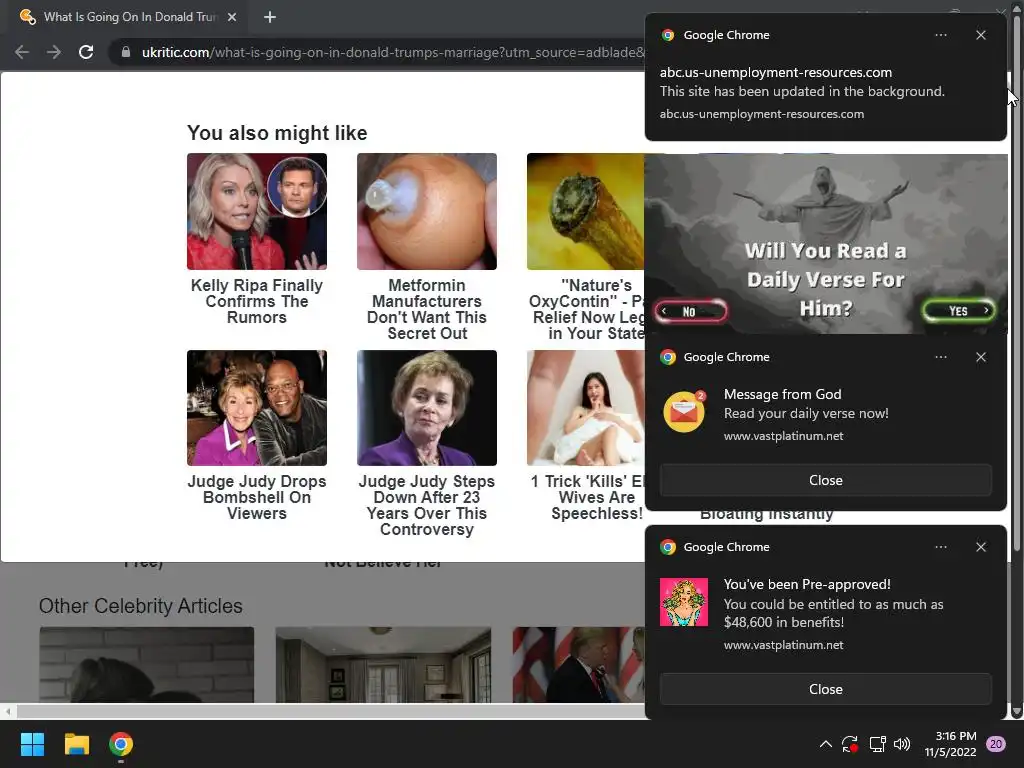The height and width of the screenshot is (768, 1024).
Task: Click the Metformin article thumbnail
Action: click(426, 212)
